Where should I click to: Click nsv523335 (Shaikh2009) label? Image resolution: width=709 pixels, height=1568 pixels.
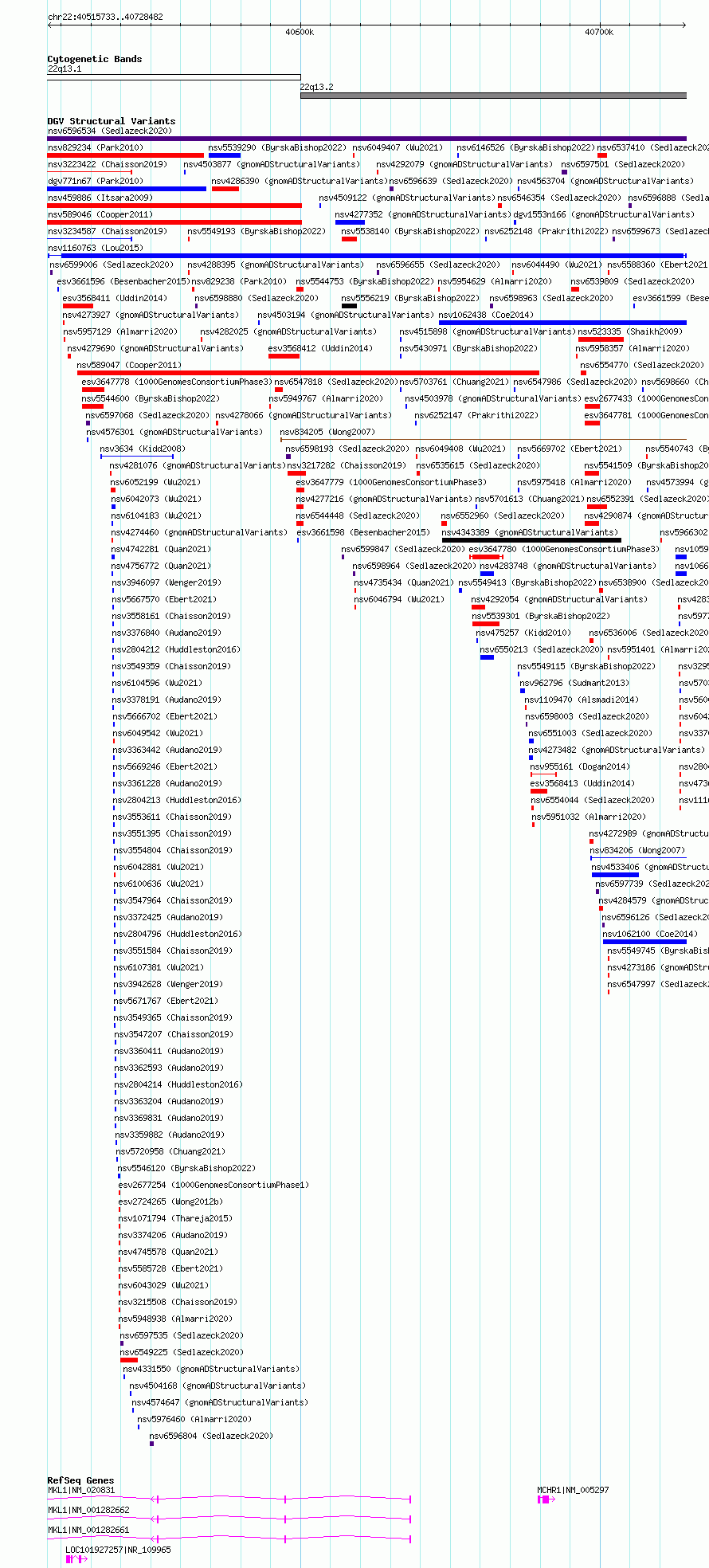pos(630,331)
